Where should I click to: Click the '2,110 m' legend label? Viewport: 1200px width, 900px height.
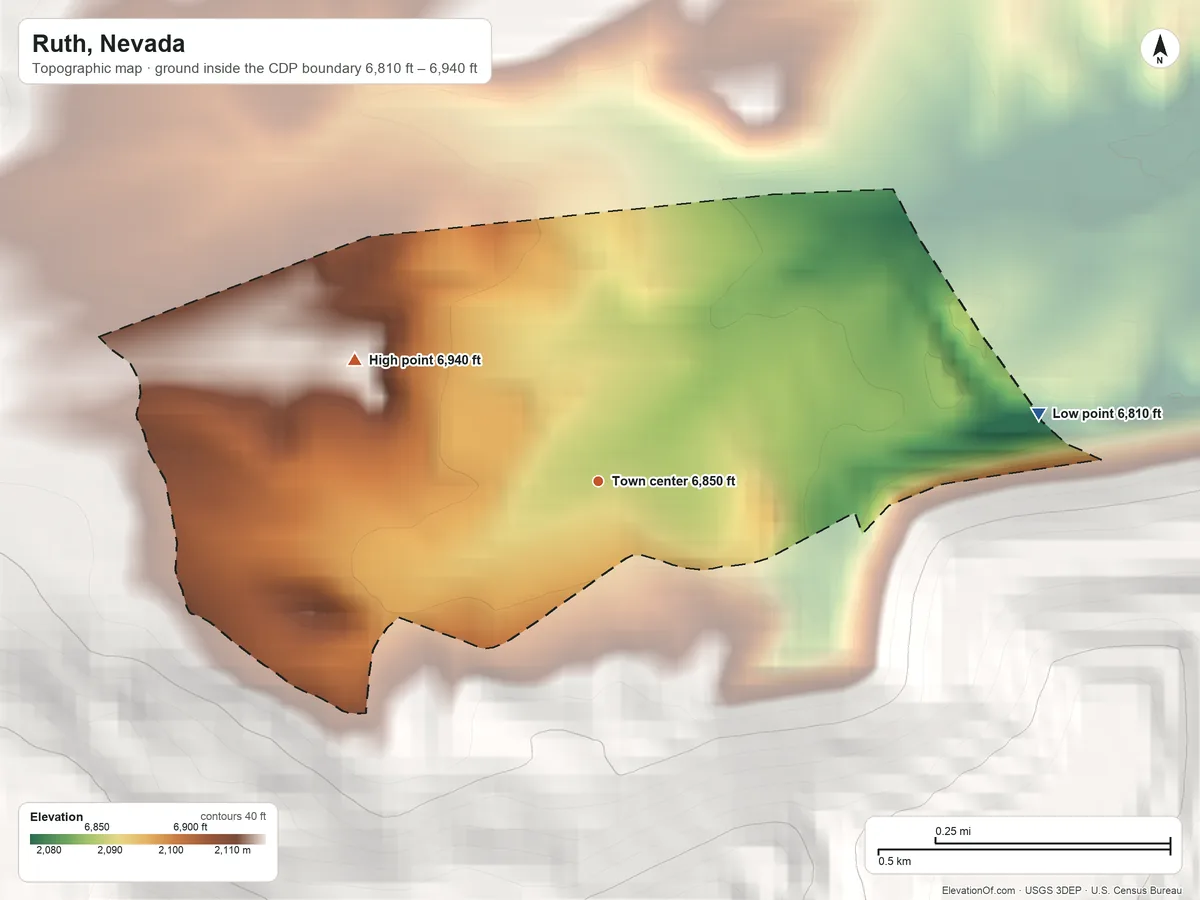[x=231, y=850]
